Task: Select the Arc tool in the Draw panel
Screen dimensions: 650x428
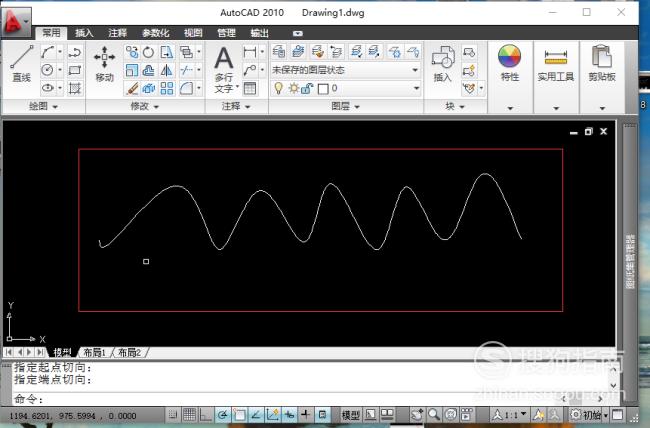Action: coord(47,52)
